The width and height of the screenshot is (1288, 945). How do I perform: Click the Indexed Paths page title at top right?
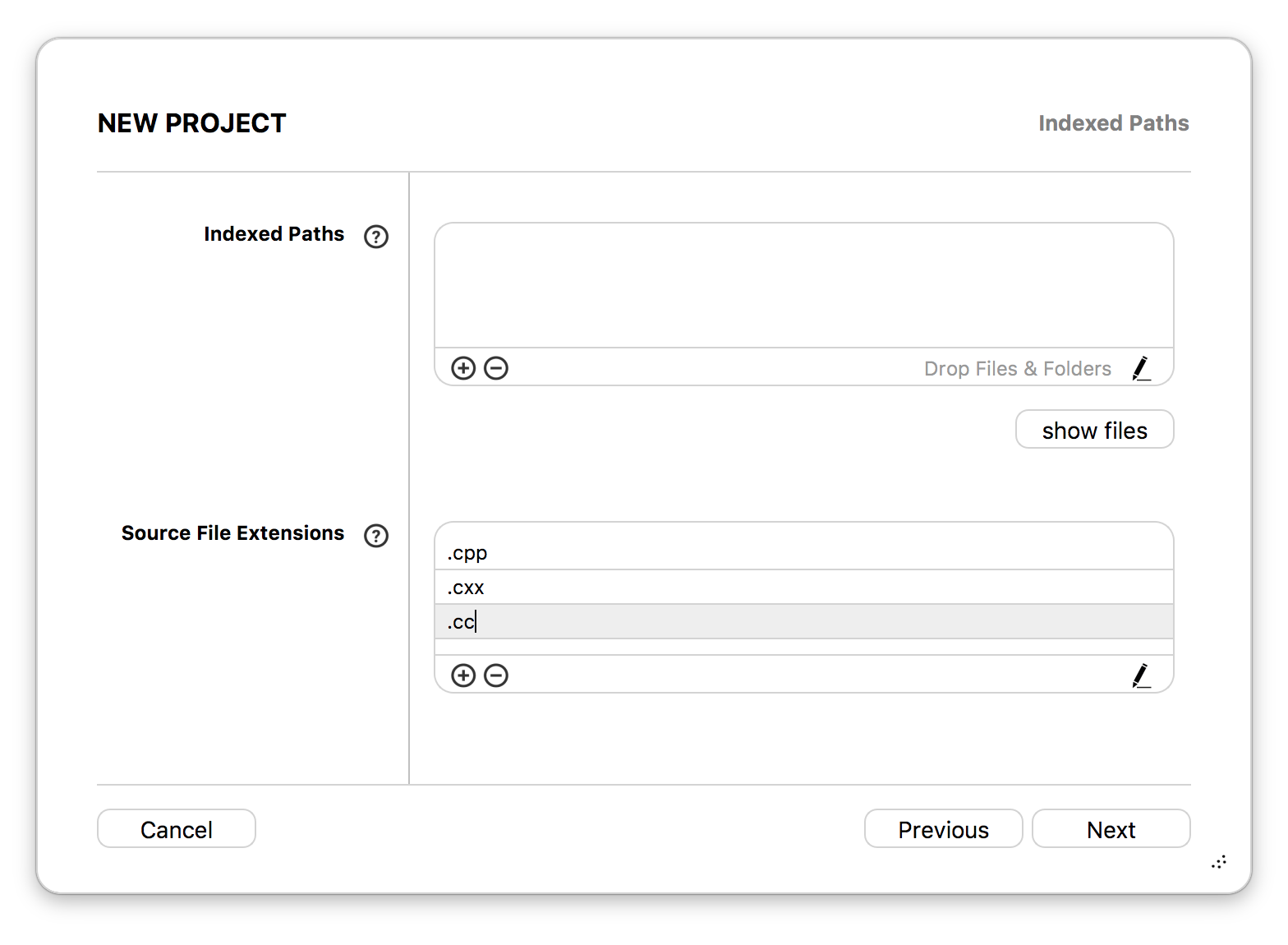click(x=1114, y=123)
